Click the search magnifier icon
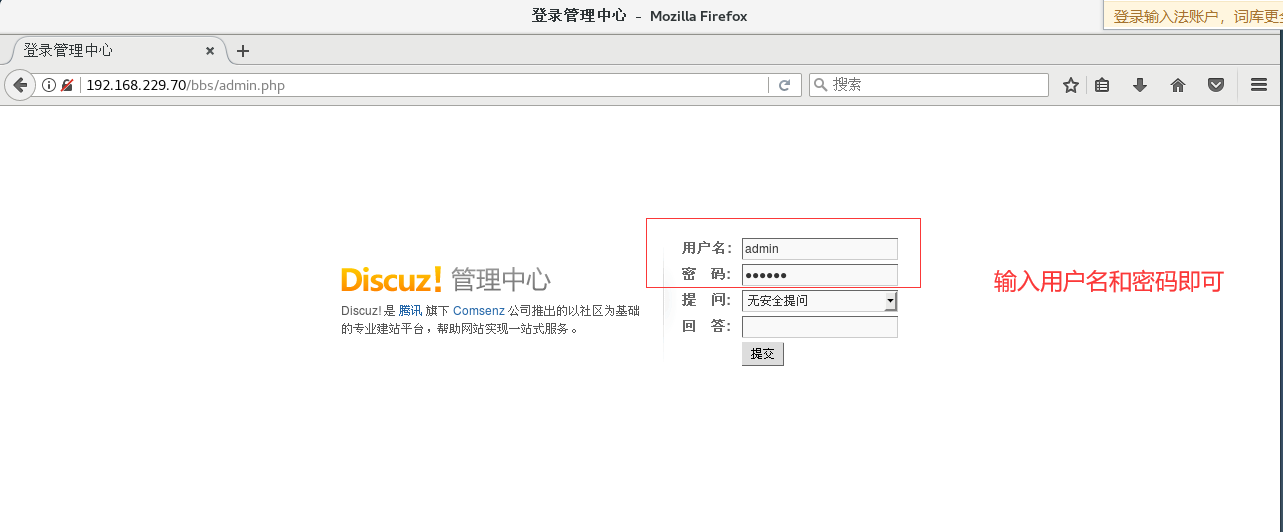The width and height of the screenshot is (1283, 532). (821, 85)
